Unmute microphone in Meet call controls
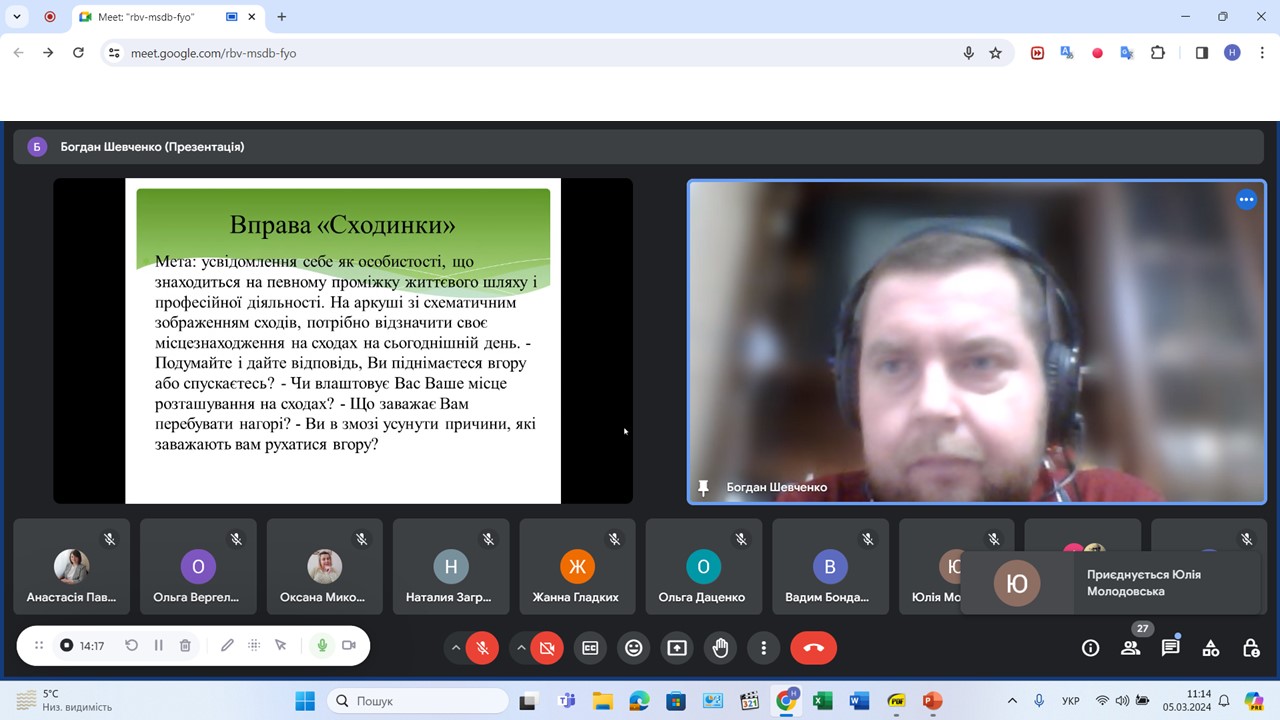 [x=482, y=648]
